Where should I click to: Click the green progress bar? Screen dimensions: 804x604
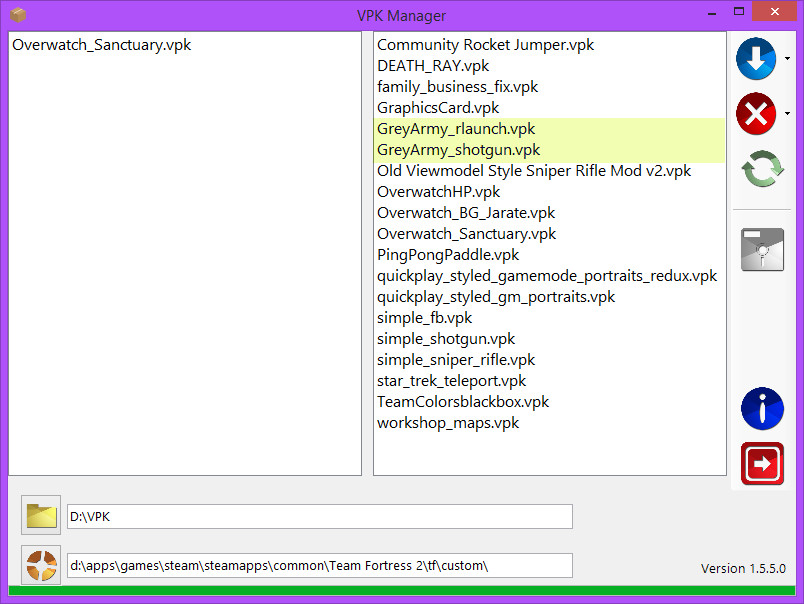(x=400, y=589)
